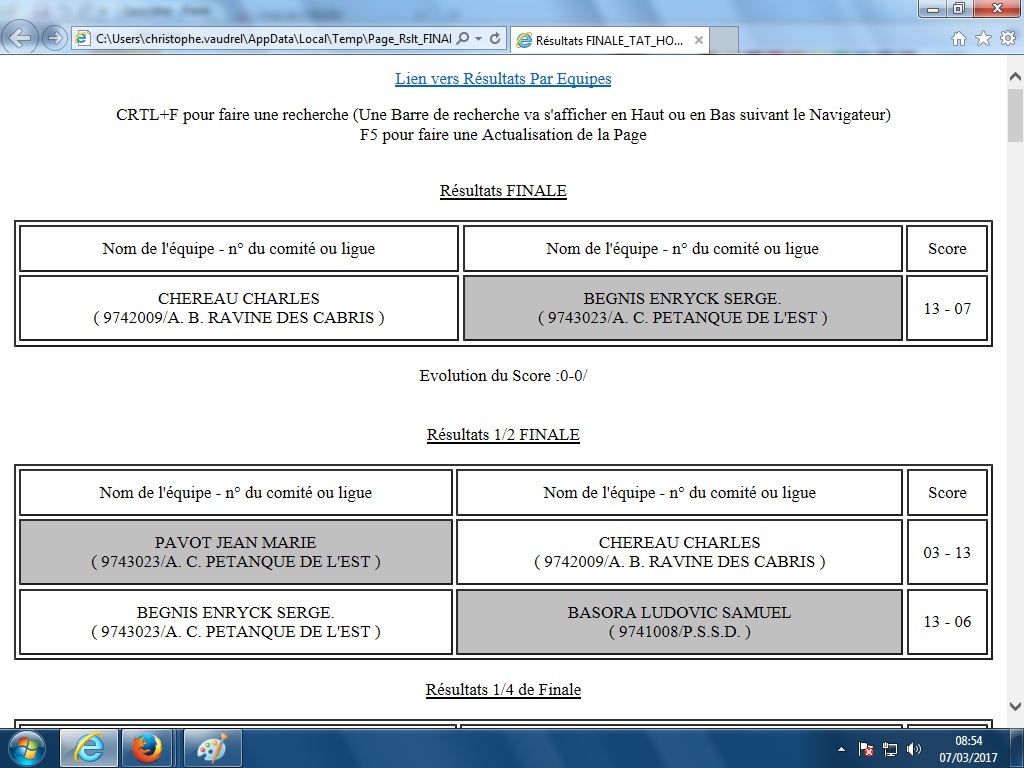Show hidden system tray icons
The image size is (1024, 768).
841,749
